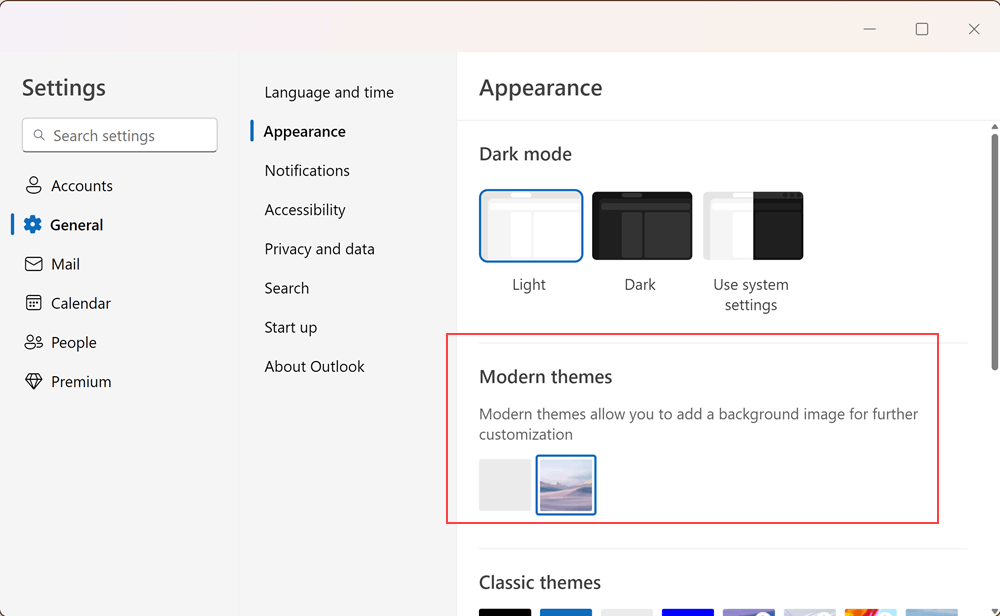Open Premium via its diamond icon

point(33,381)
